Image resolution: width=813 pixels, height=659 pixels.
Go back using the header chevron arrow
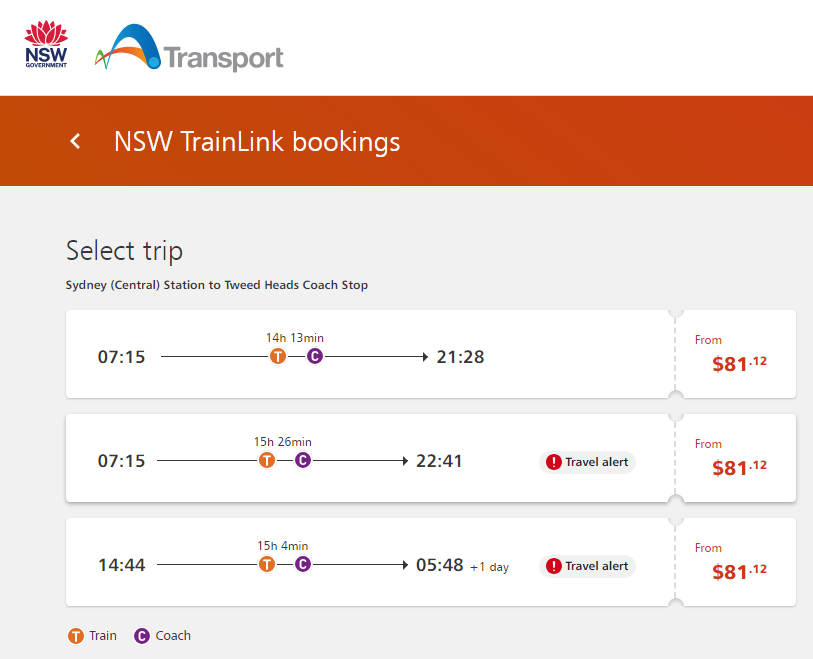[76, 141]
